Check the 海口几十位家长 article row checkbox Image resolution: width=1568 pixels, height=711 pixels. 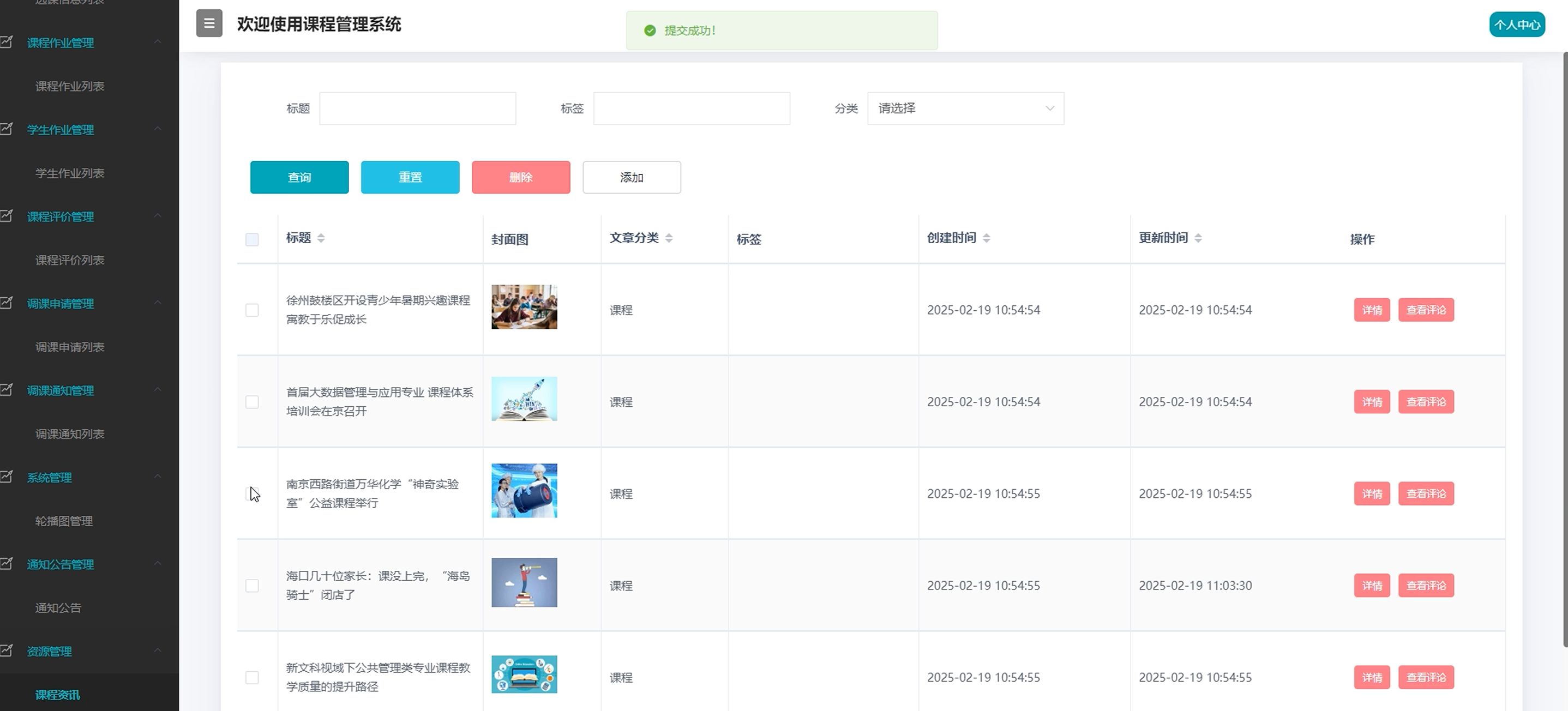click(252, 586)
